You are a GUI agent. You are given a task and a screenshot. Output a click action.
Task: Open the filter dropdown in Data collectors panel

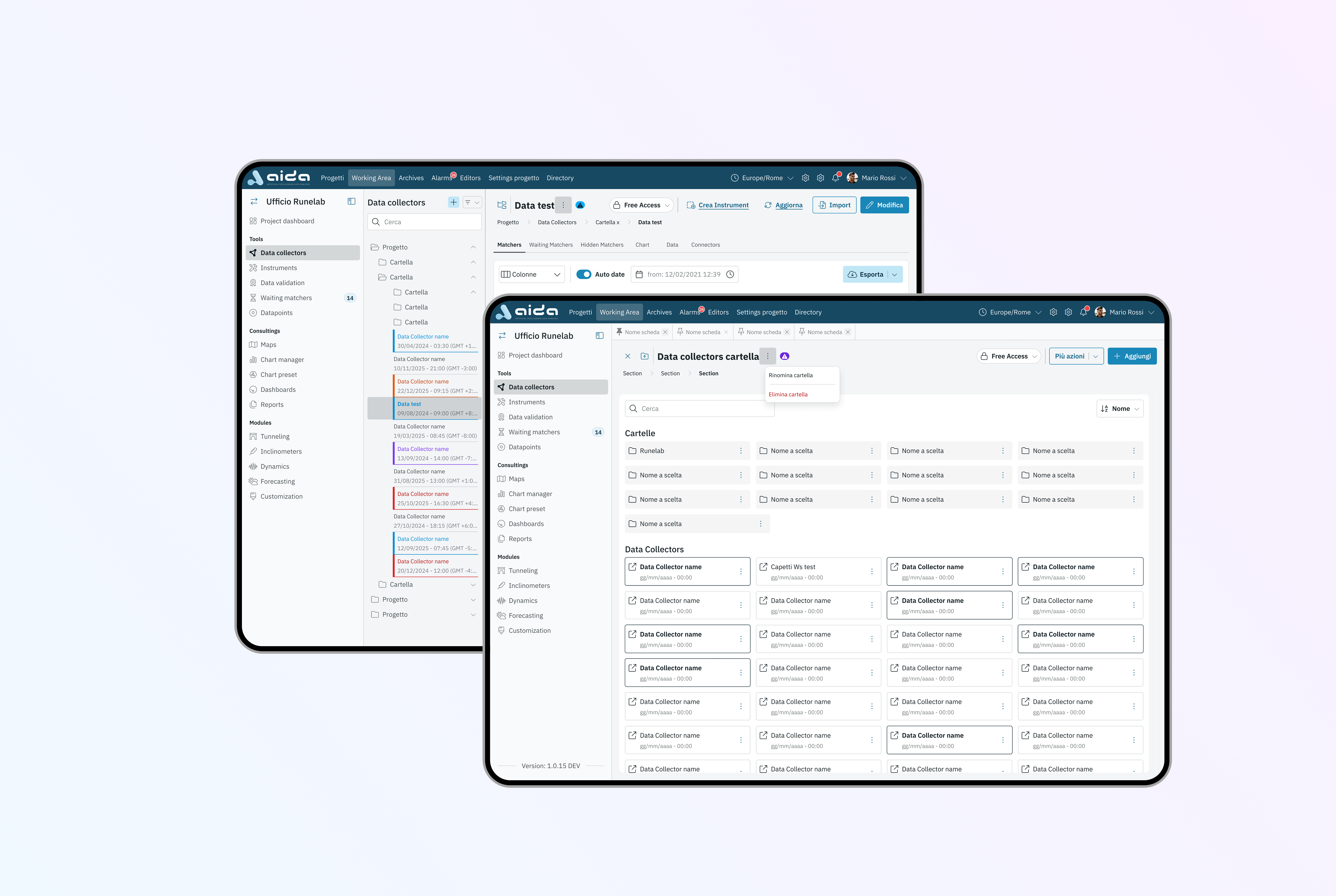click(x=472, y=202)
